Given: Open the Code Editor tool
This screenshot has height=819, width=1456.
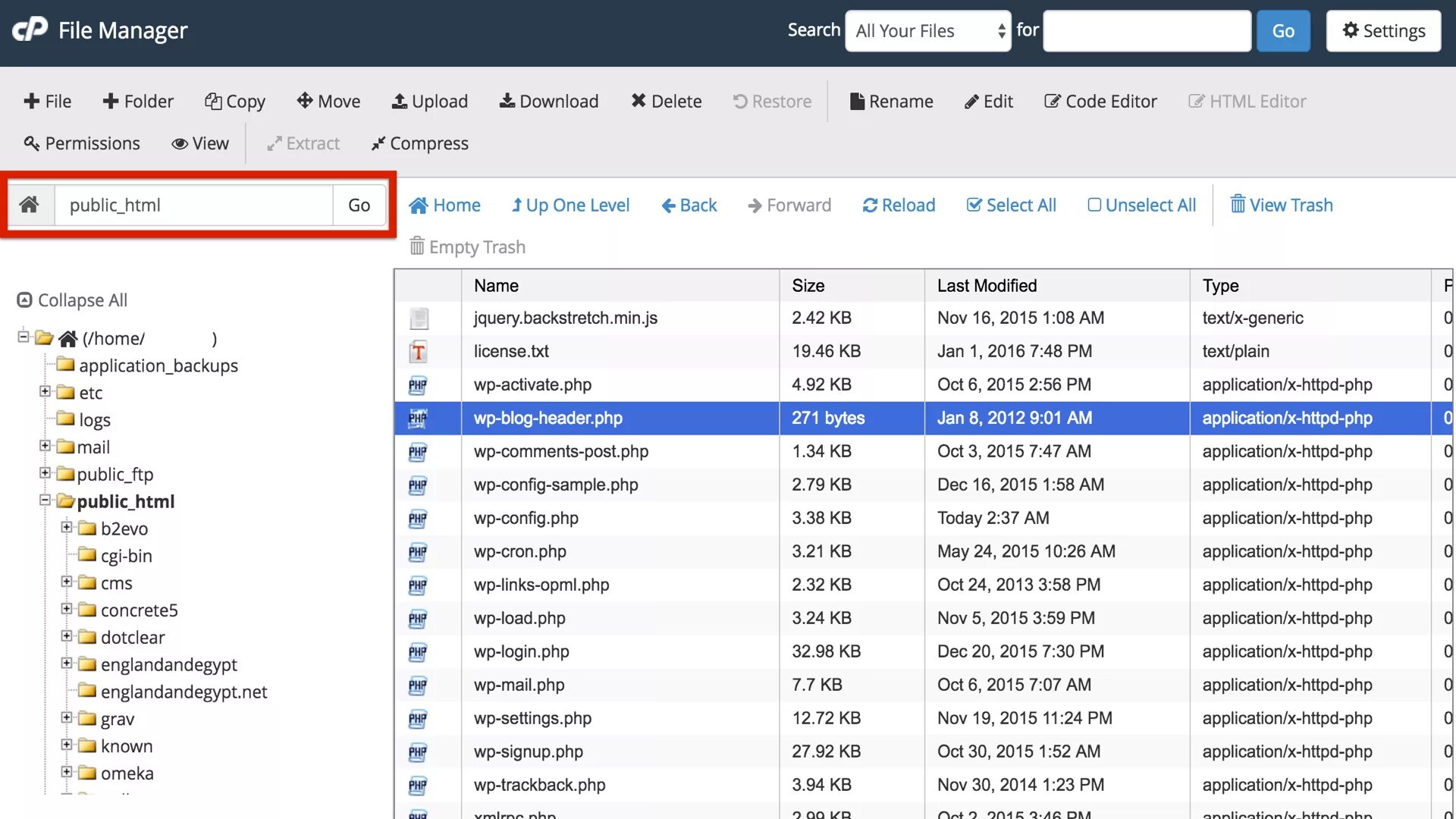Looking at the screenshot, I should point(1100,102).
